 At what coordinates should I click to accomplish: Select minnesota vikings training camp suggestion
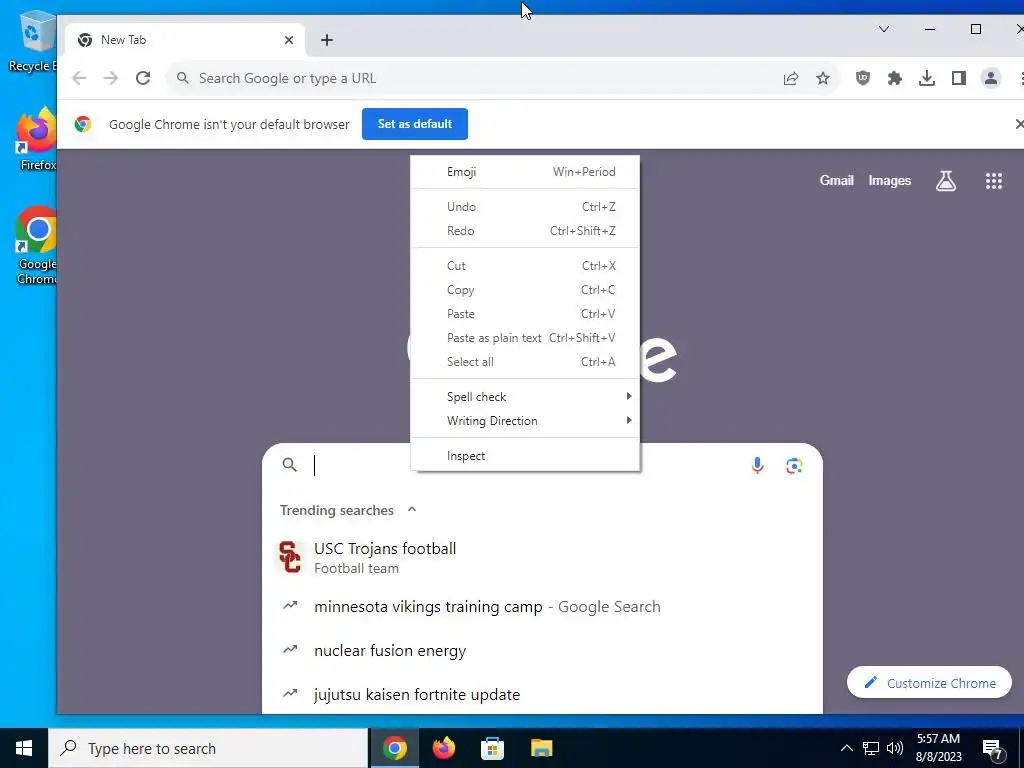coord(542,607)
